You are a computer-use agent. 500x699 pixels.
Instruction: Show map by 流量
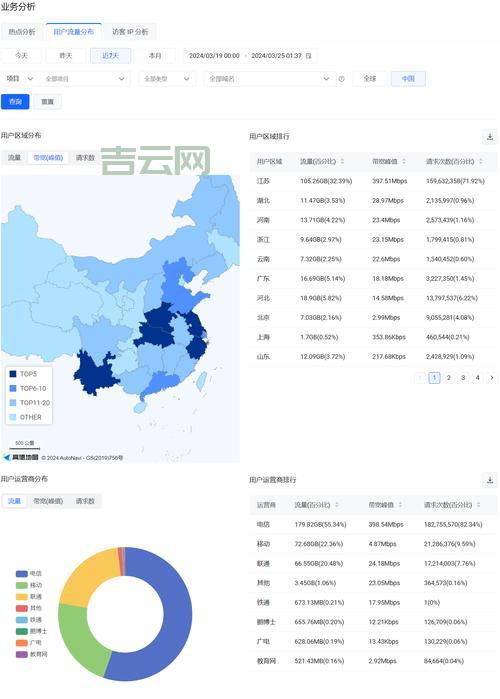coord(14,157)
